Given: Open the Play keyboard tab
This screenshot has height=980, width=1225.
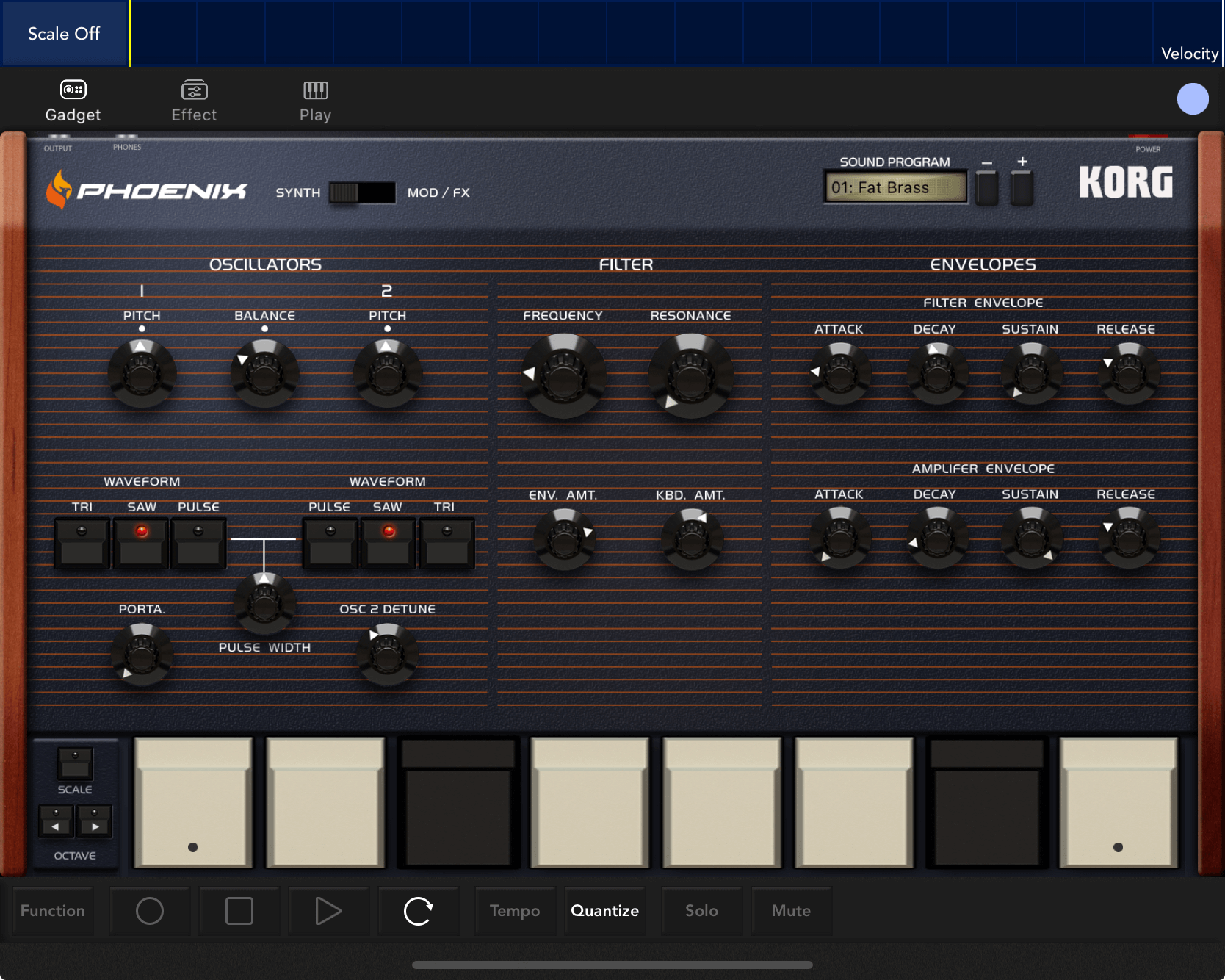Looking at the screenshot, I should tap(315, 101).
